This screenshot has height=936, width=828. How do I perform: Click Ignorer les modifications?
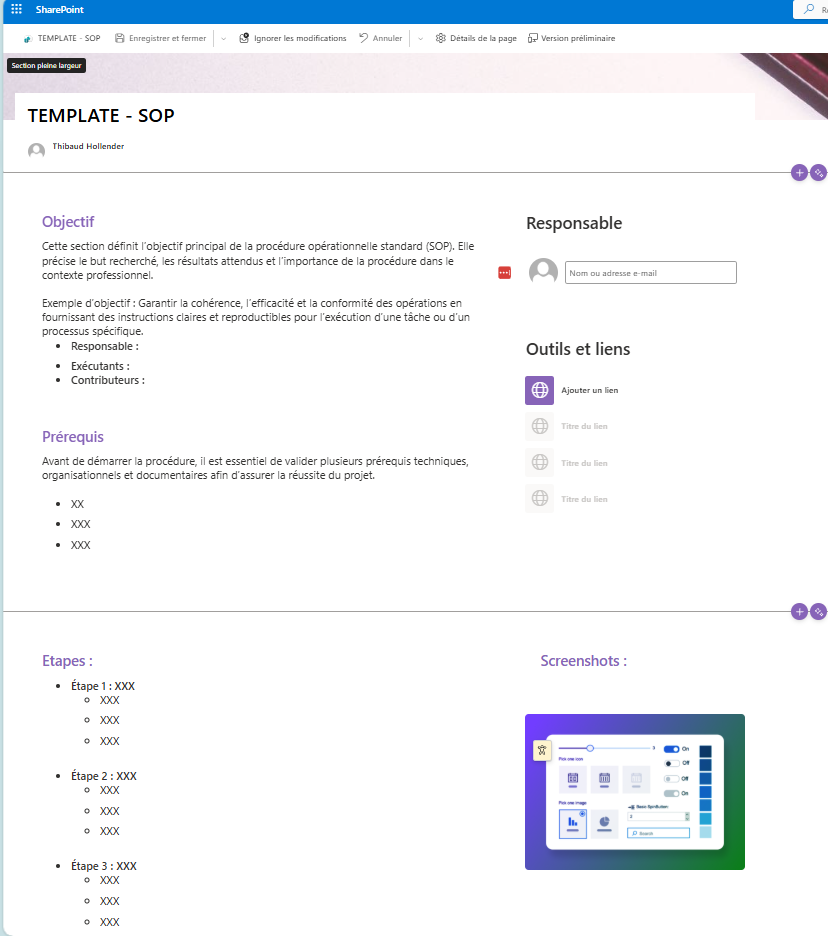(293, 39)
